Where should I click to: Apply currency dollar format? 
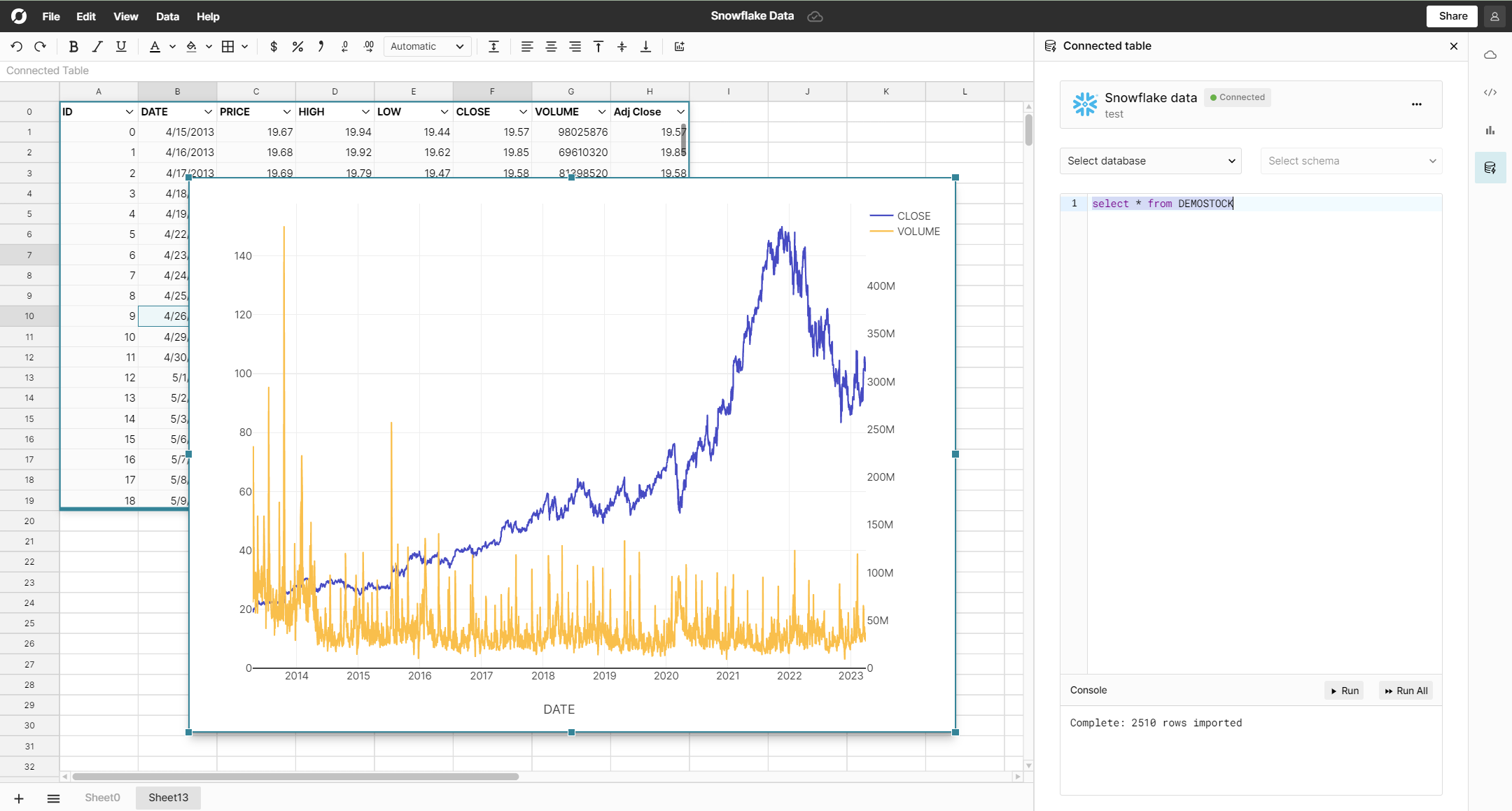click(x=274, y=46)
